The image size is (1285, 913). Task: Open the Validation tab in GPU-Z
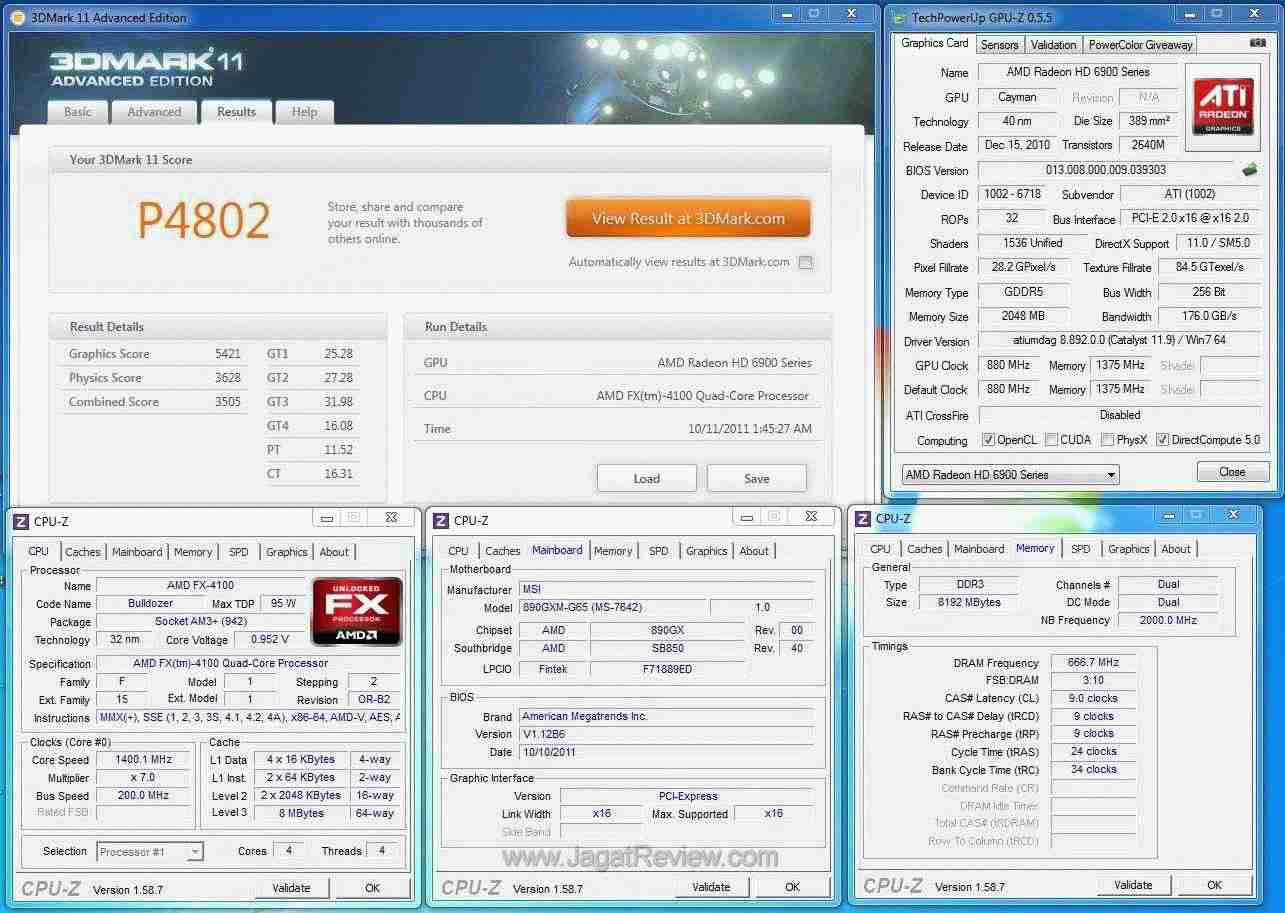pyautogui.click(x=1054, y=45)
